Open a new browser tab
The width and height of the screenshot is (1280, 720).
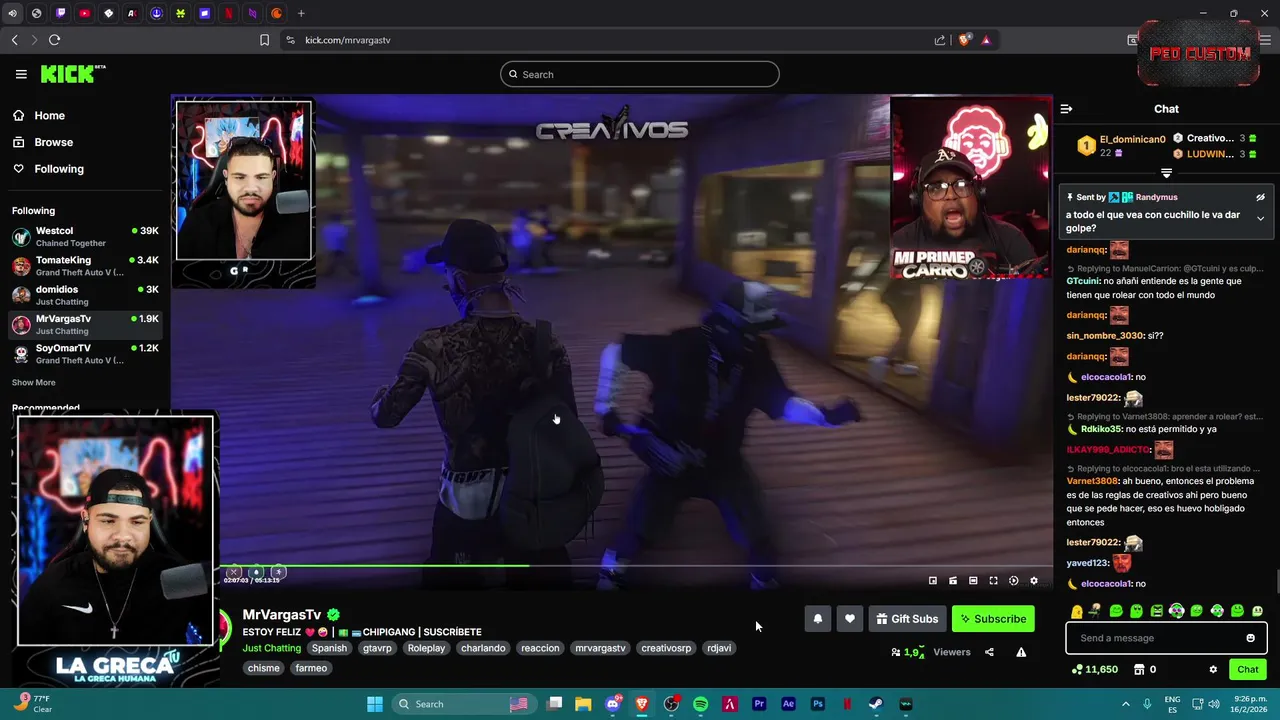(301, 13)
